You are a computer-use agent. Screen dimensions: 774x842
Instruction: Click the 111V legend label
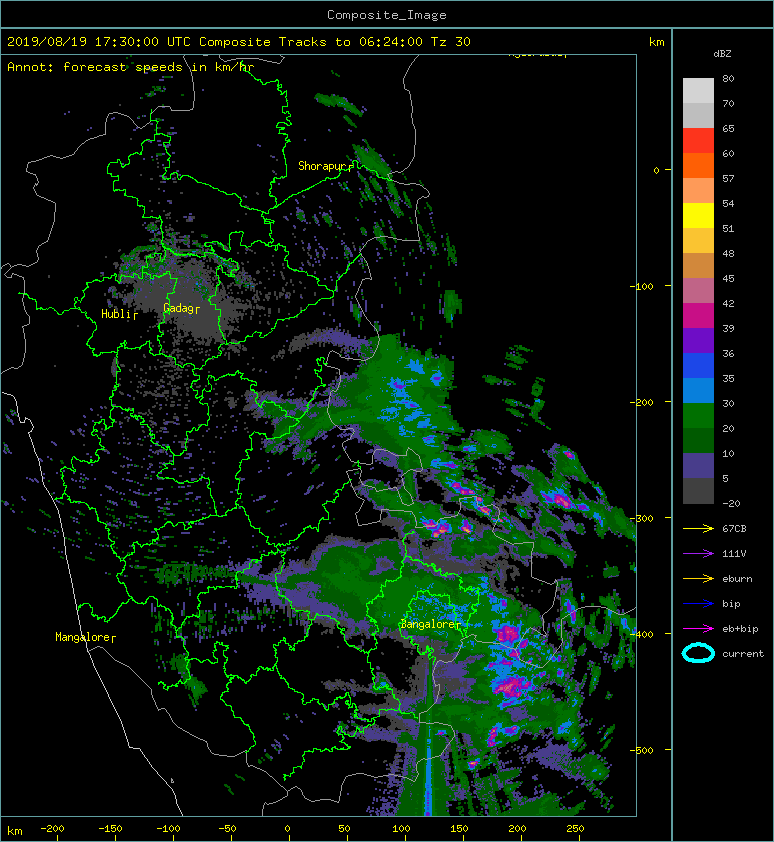[x=734, y=554]
